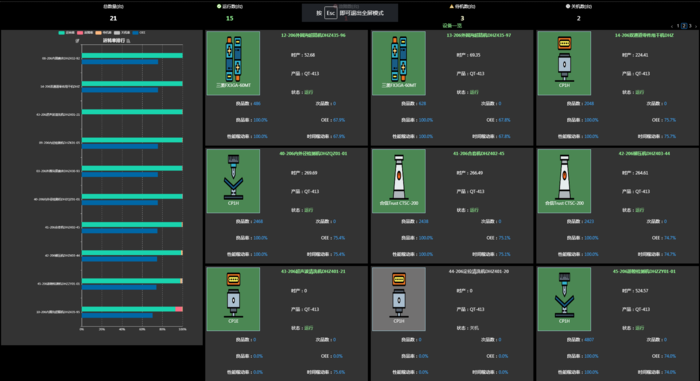
Task: Click the top teal bar in ranking chart
Action: click(132, 55)
